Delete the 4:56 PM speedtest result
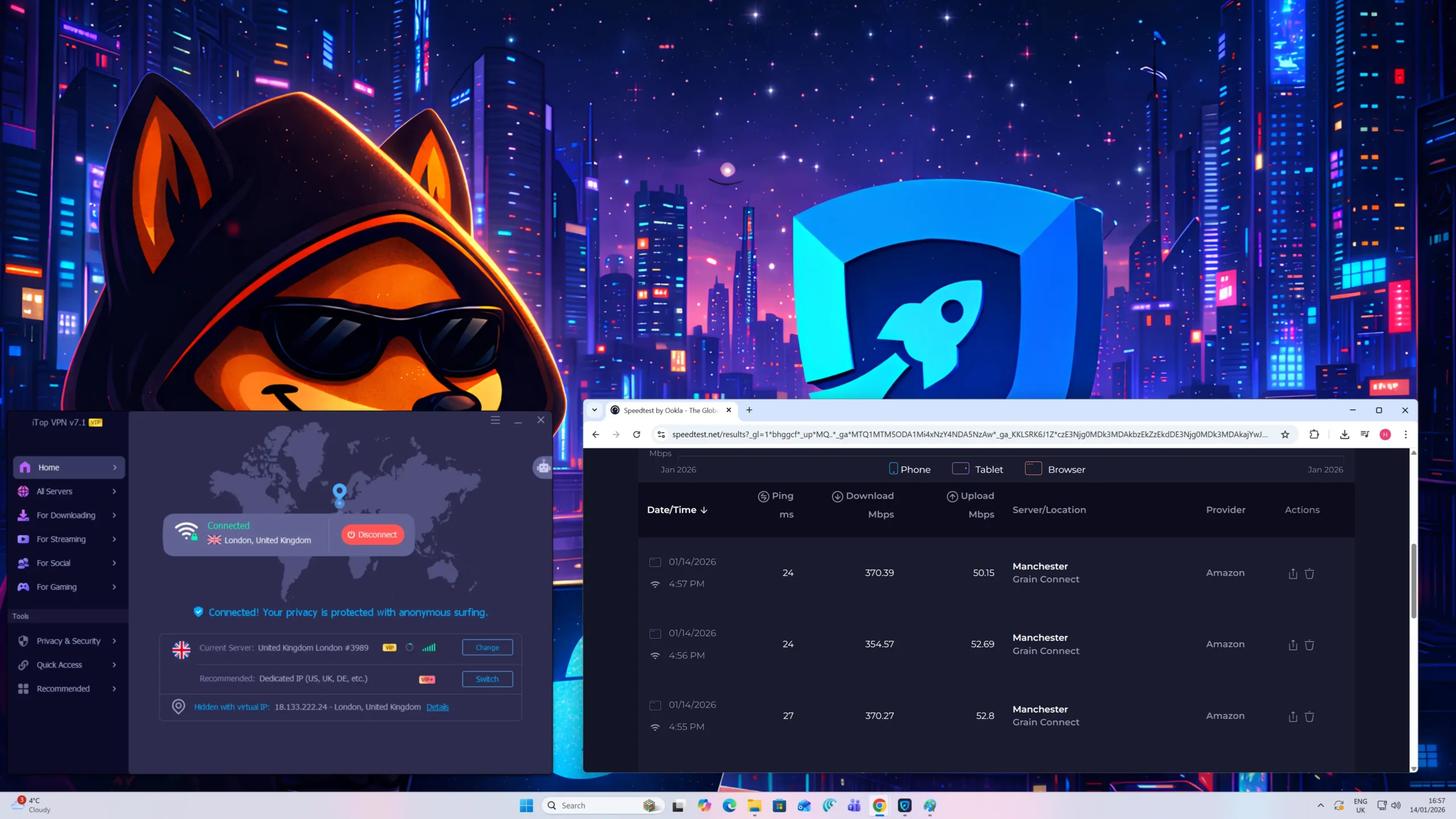 [x=1309, y=645]
